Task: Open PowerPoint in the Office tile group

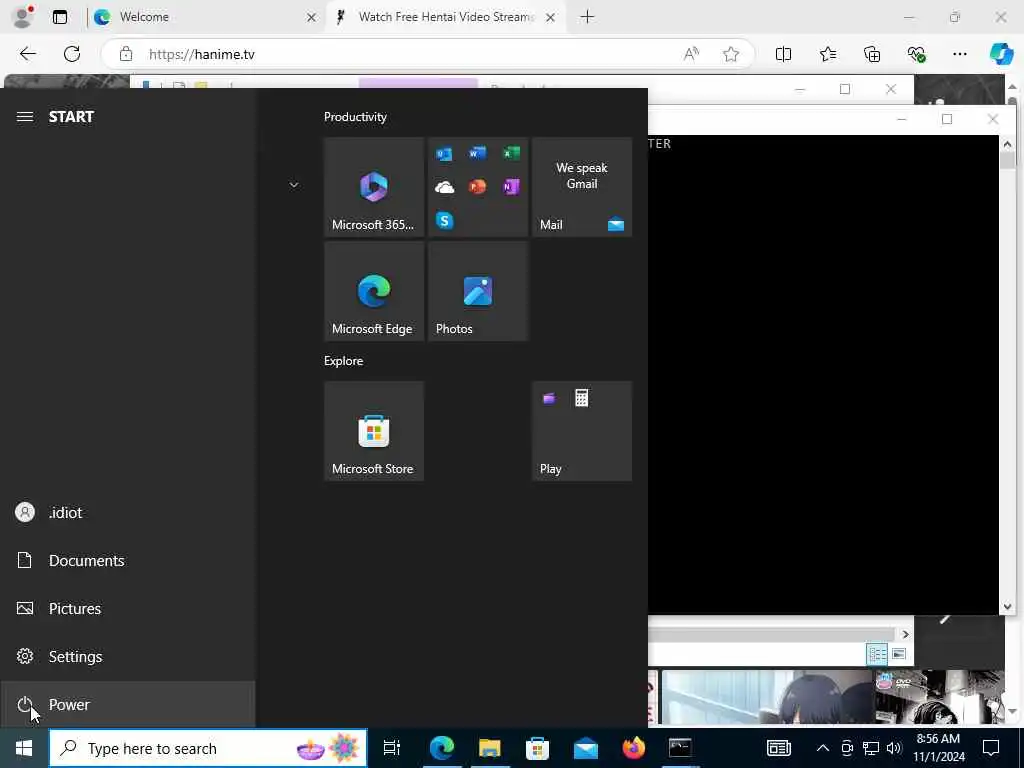Action: pos(477,187)
